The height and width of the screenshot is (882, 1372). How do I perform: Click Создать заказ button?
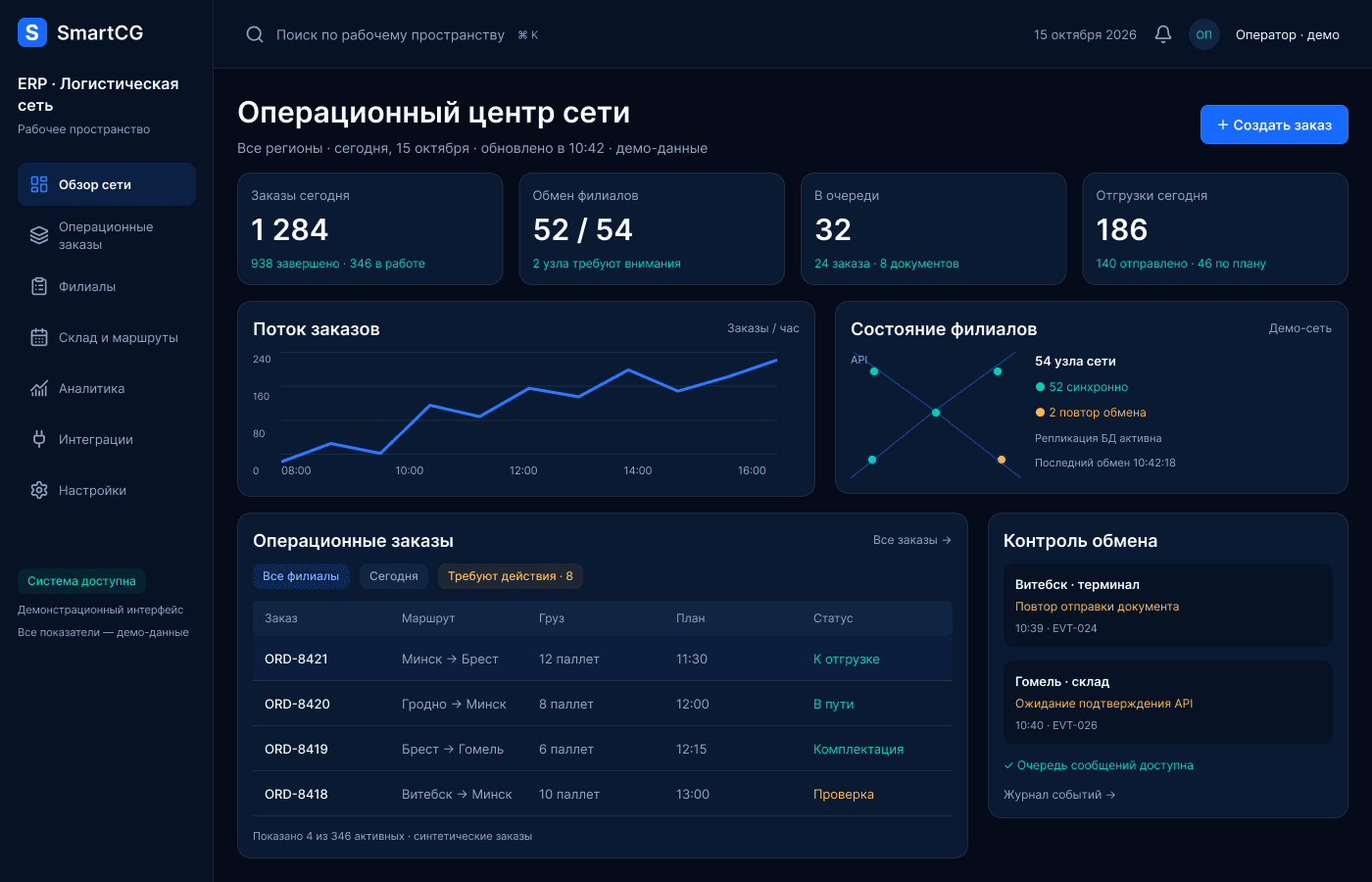[x=1274, y=124]
